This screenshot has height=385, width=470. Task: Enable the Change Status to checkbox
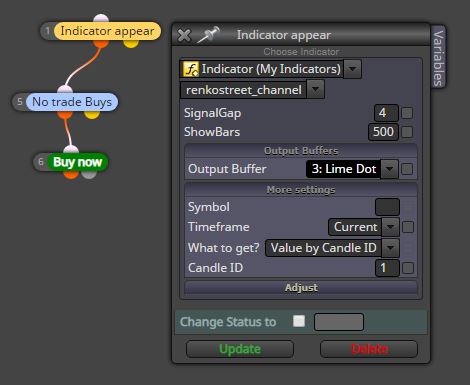299,321
